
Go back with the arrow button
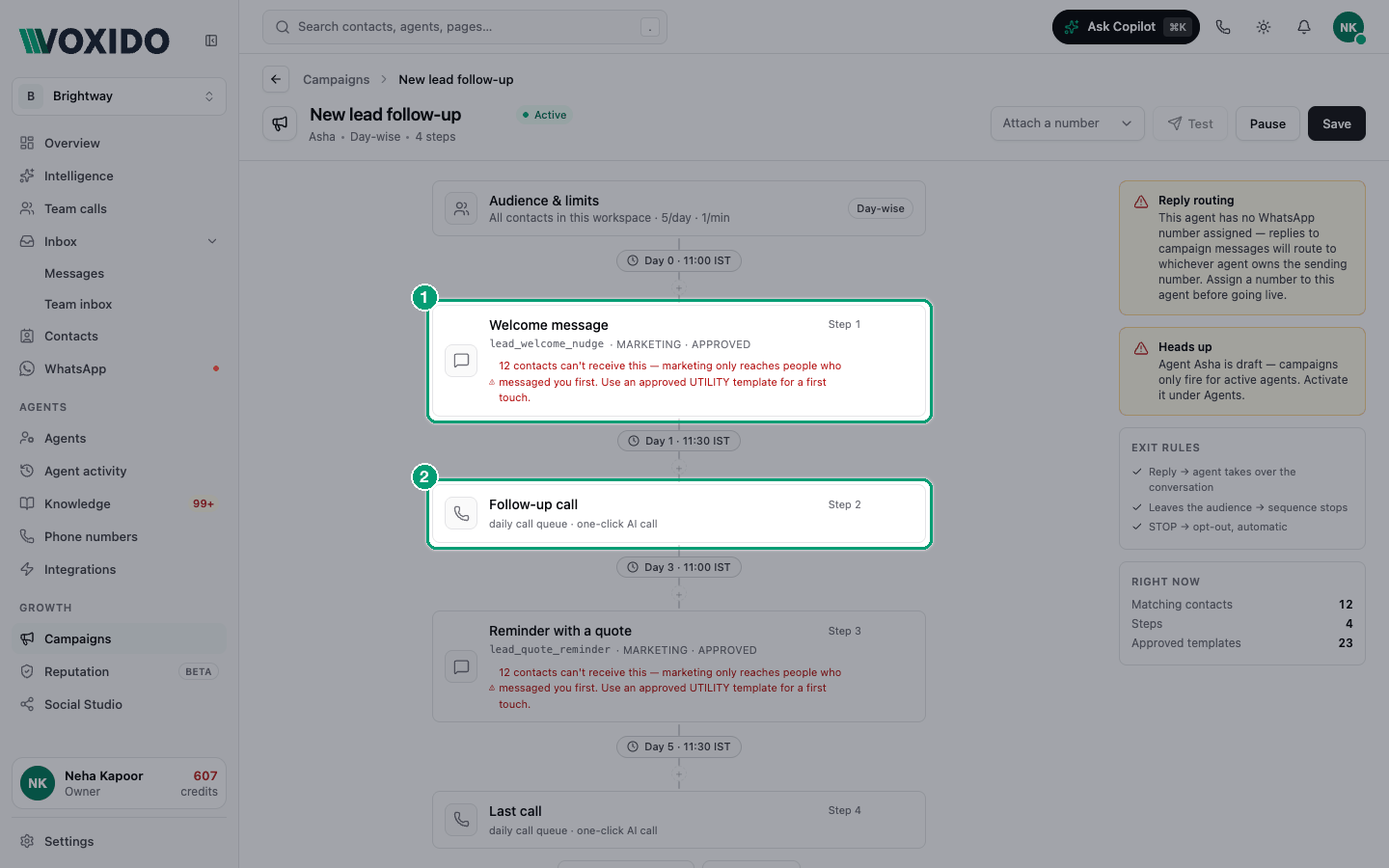276,79
